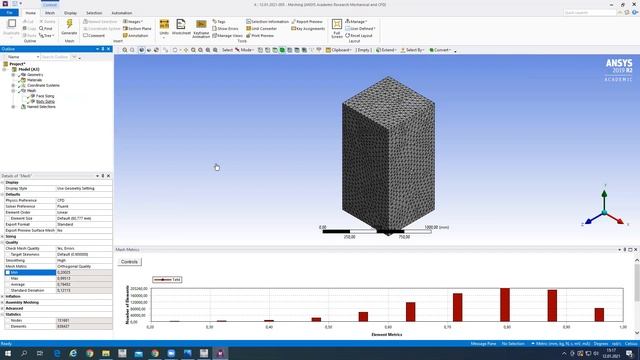The image size is (640, 360).
Task: Open the File menu
Action: (x=9, y=13)
